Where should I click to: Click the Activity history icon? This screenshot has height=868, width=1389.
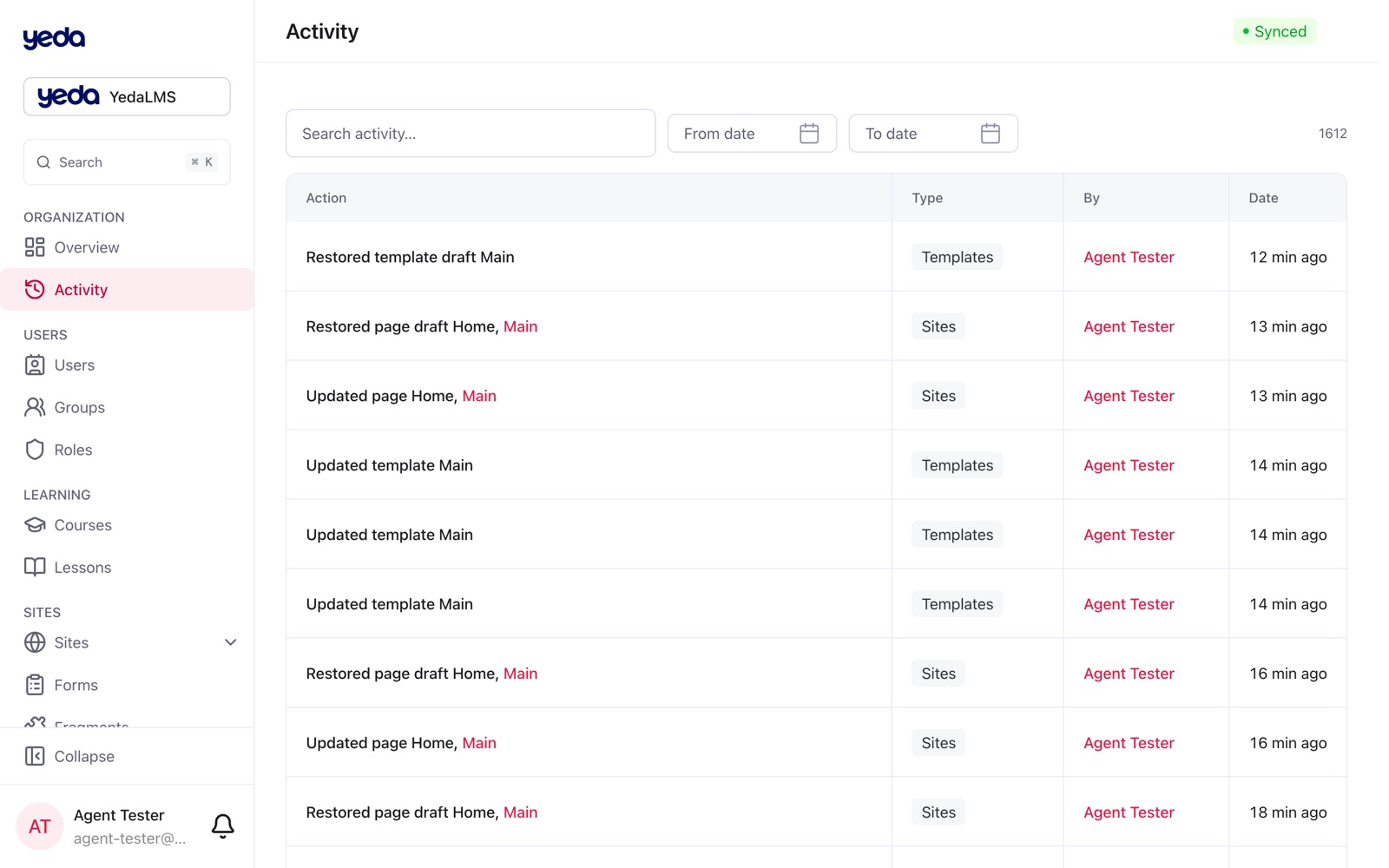35,290
